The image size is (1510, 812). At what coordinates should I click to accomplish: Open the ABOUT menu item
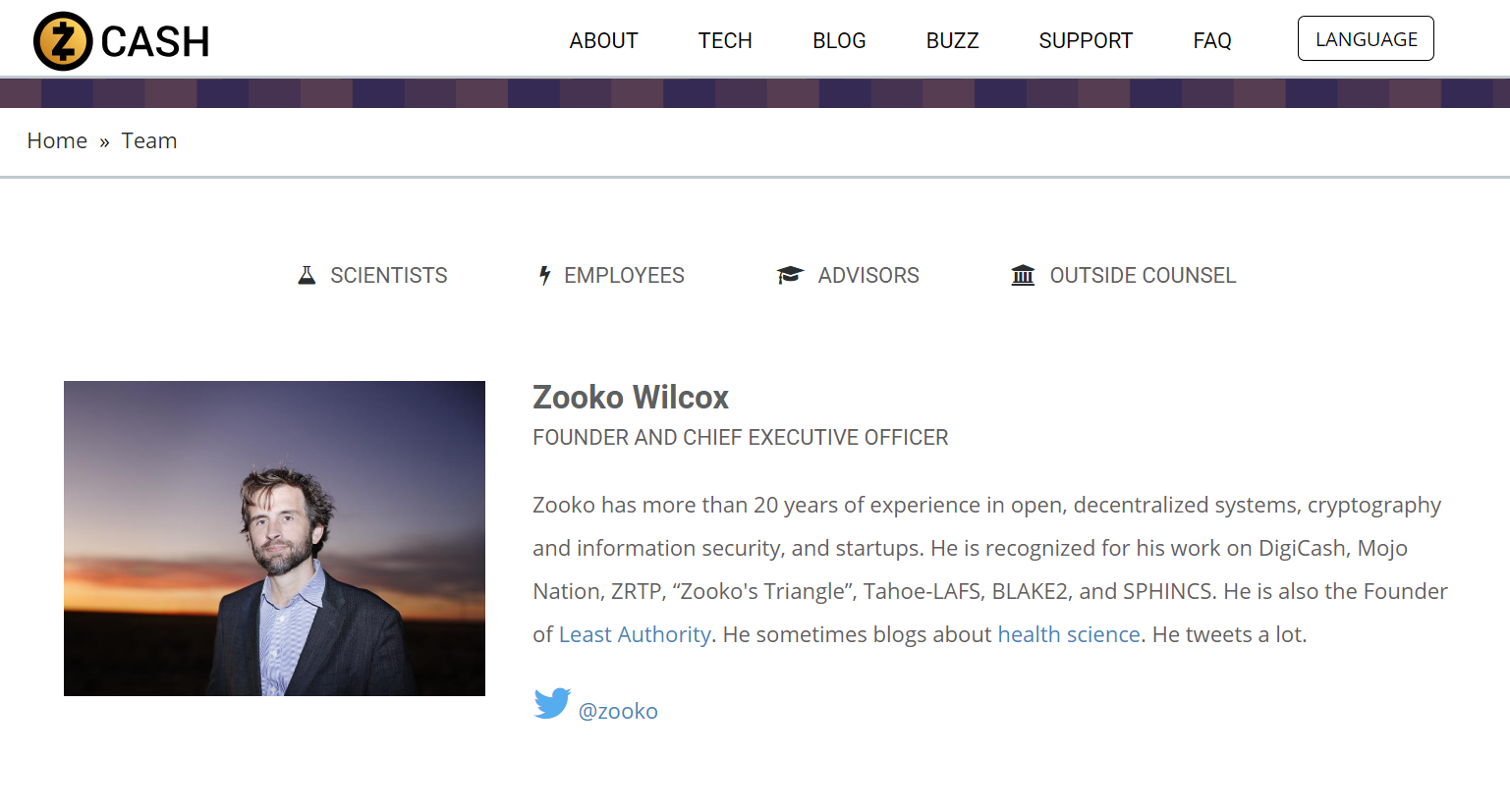click(x=603, y=40)
